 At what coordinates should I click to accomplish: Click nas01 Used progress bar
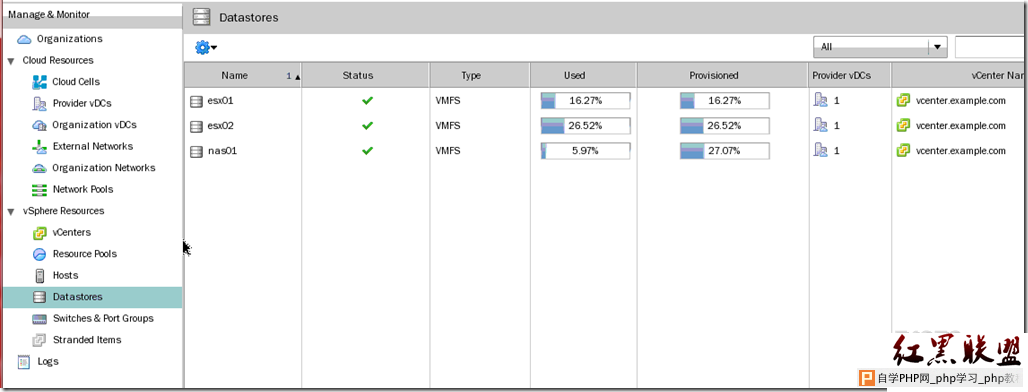[585, 151]
